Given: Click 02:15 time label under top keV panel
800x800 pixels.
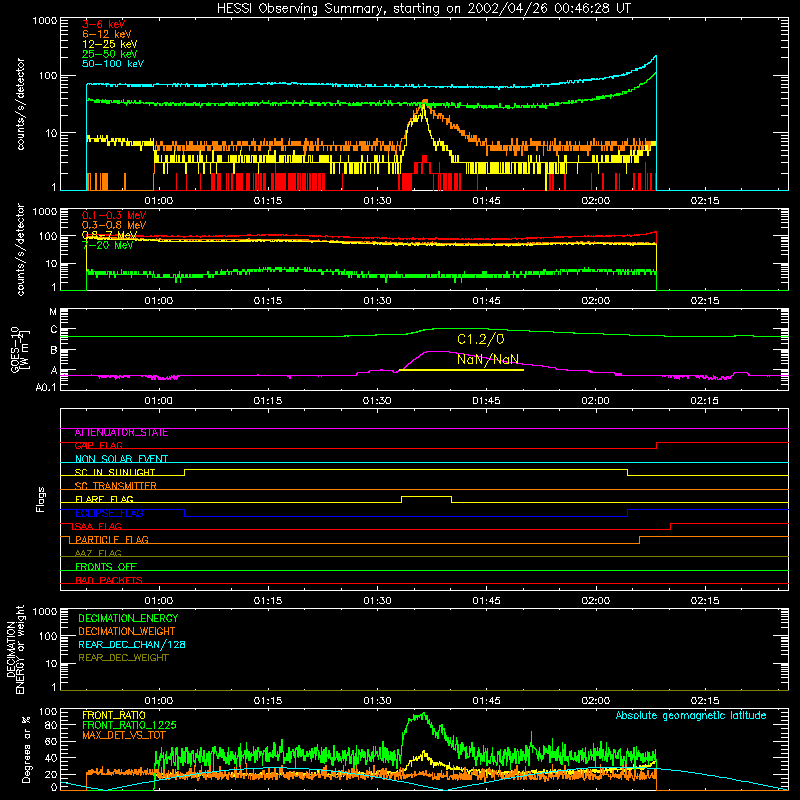Looking at the screenshot, I should [x=705, y=201].
